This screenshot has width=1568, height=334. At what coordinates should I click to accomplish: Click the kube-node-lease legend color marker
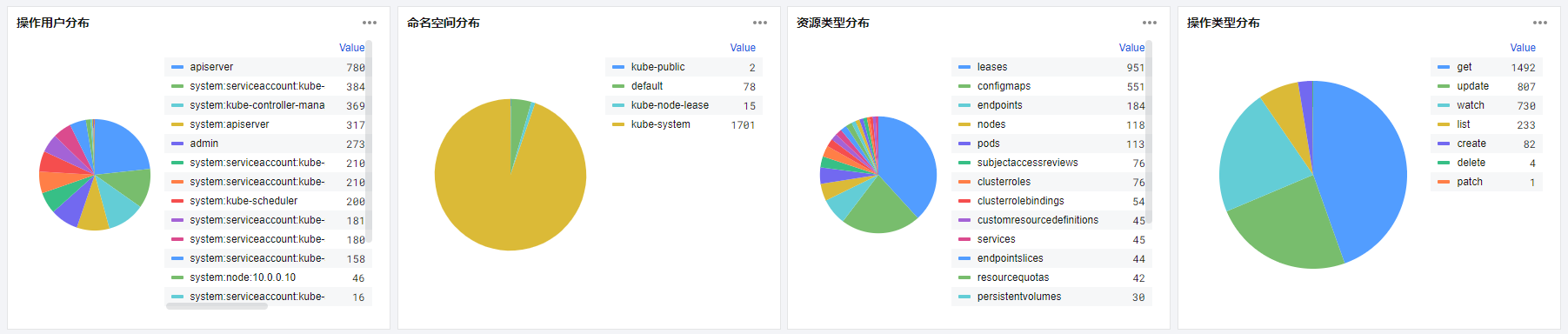pyautogui.click(x=618, y=105)
